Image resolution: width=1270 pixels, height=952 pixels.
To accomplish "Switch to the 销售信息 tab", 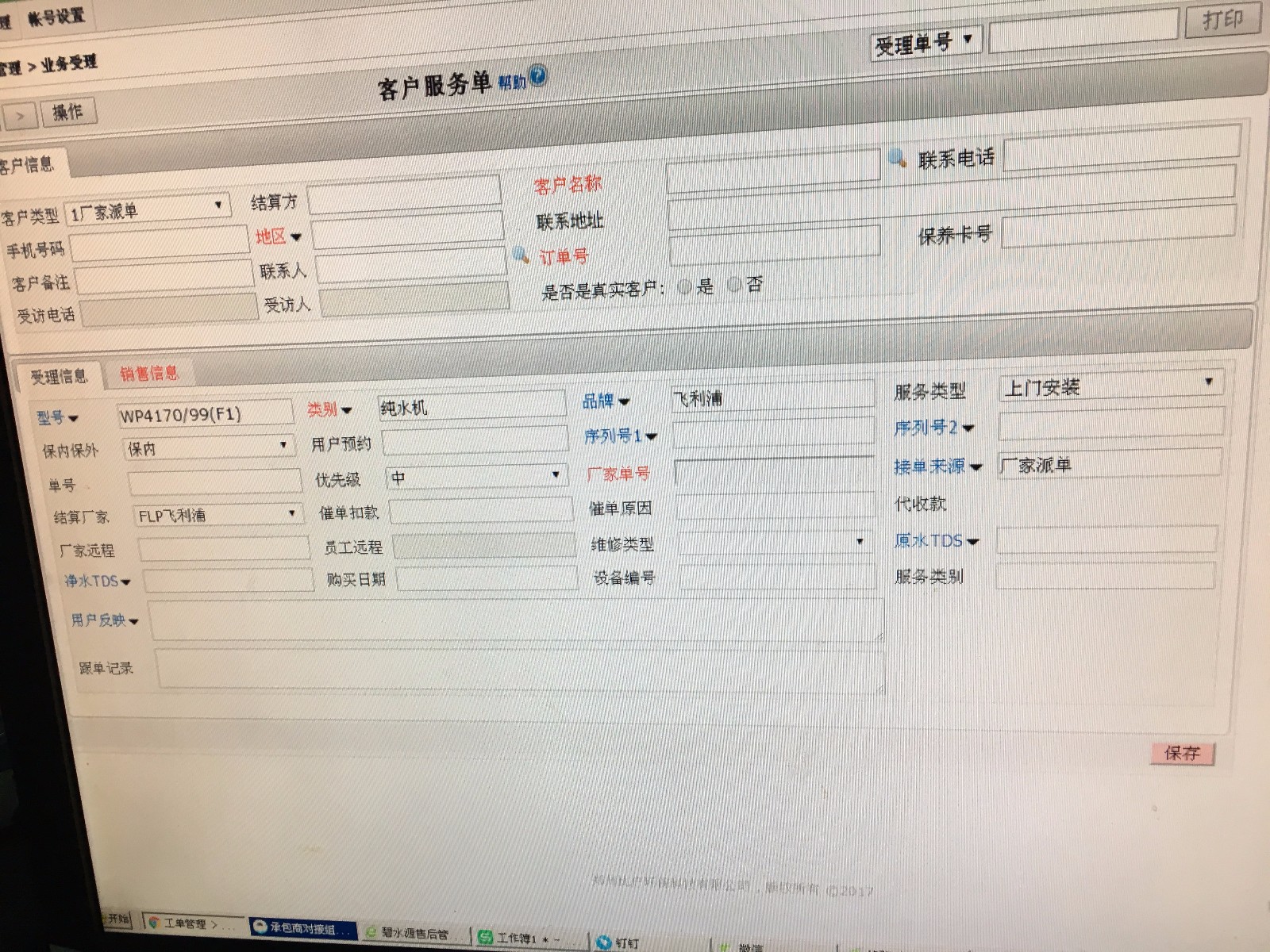I will pos(149,374).
